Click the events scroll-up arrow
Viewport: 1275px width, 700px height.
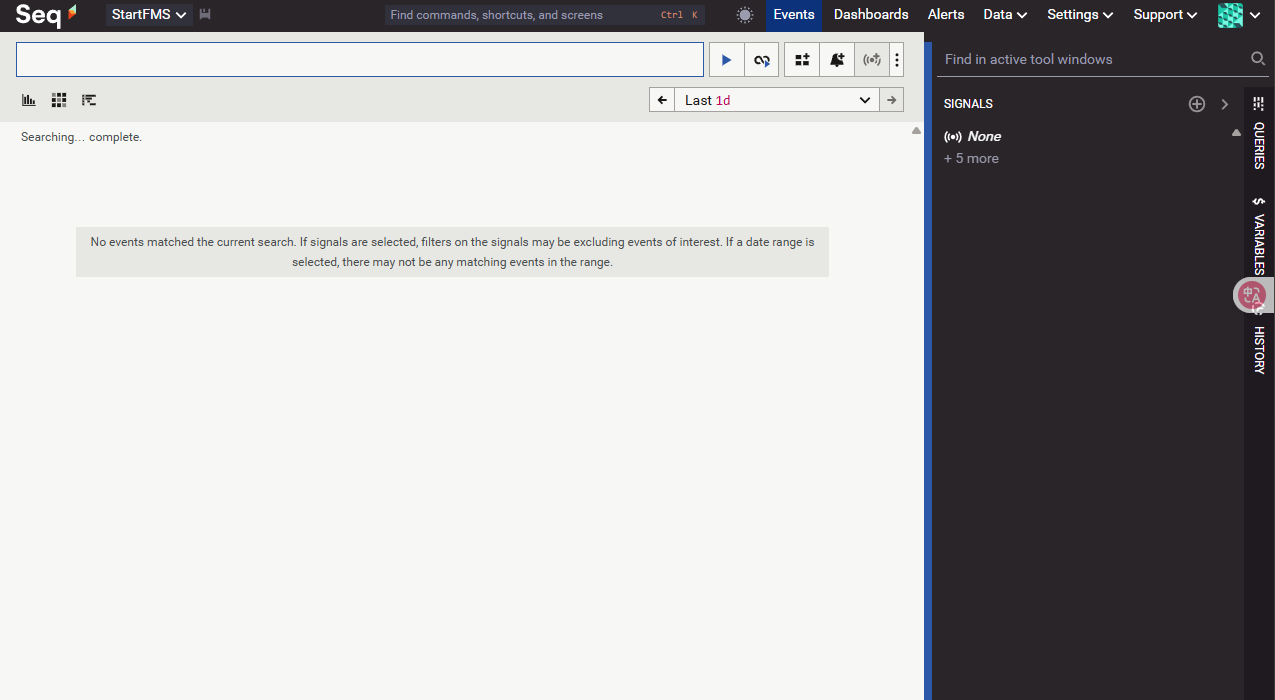tap(916, 131)
